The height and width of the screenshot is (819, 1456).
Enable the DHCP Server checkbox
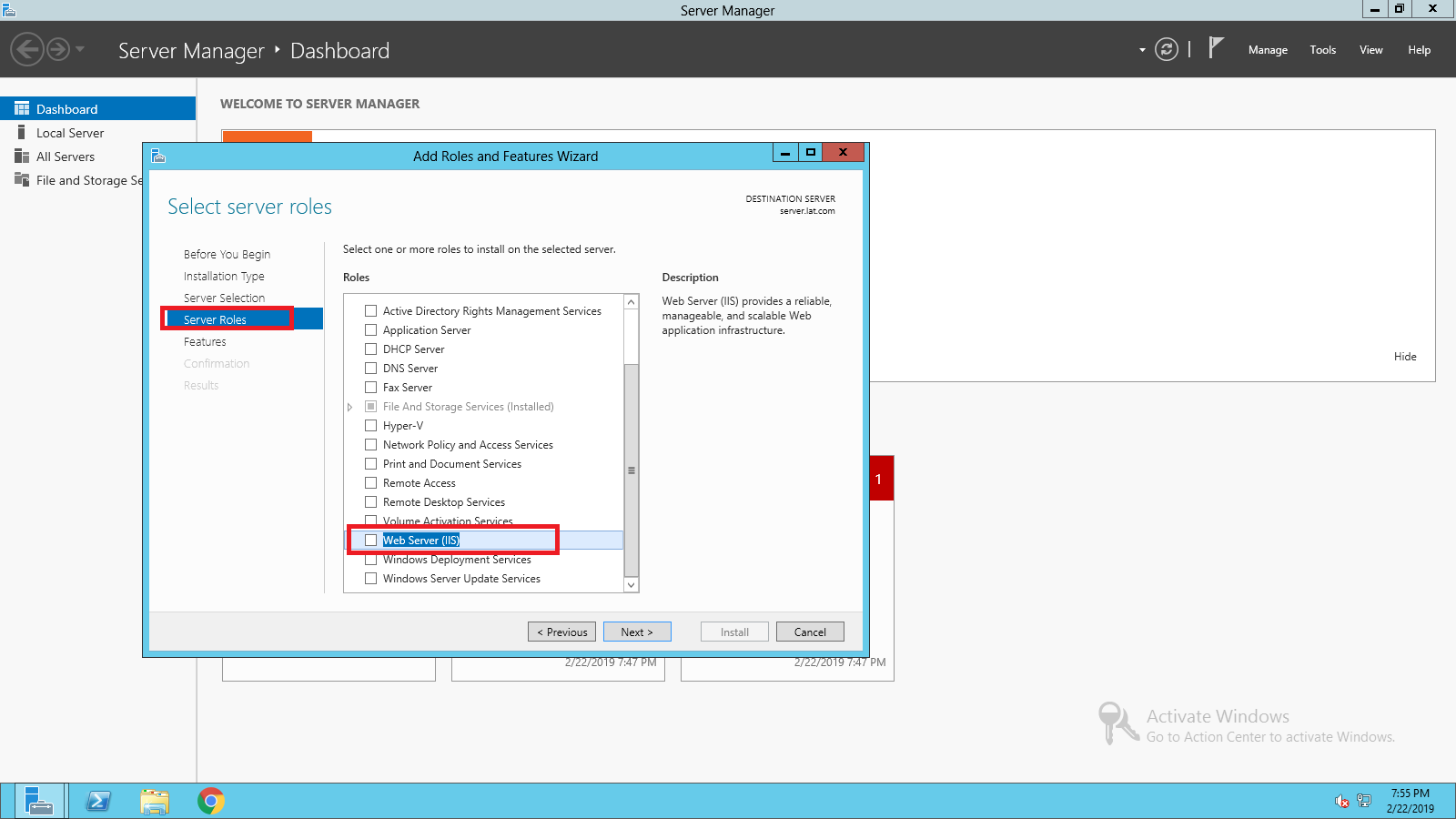(x=371, y=349)
